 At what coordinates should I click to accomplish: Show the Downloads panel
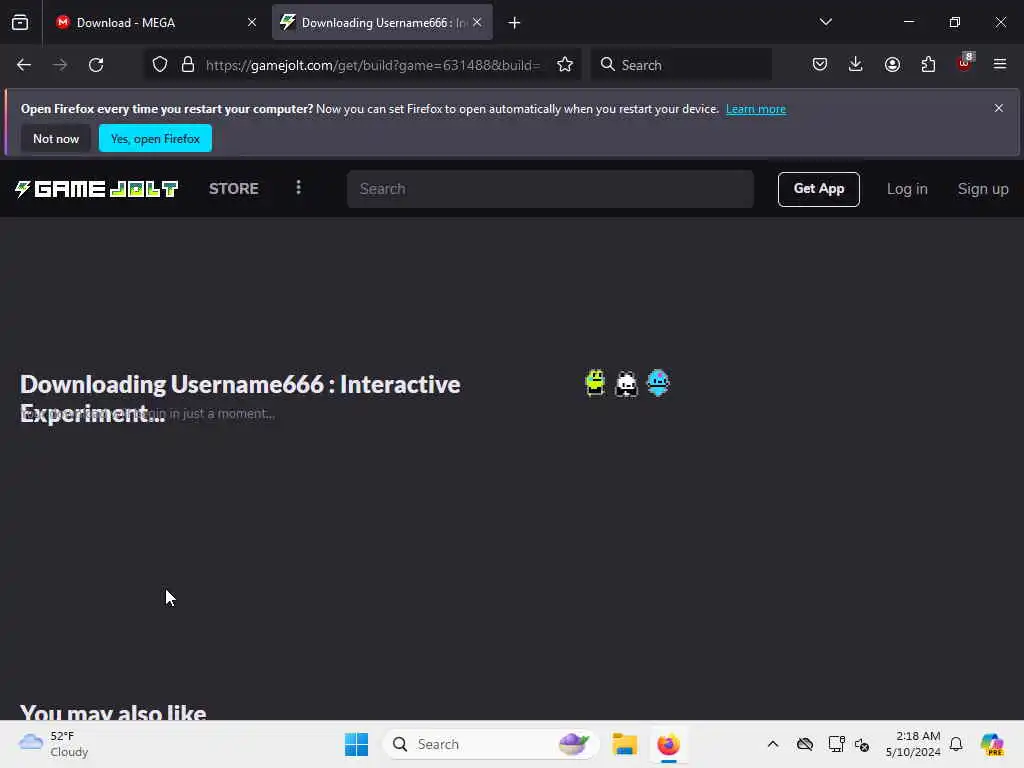coord(856,64)
